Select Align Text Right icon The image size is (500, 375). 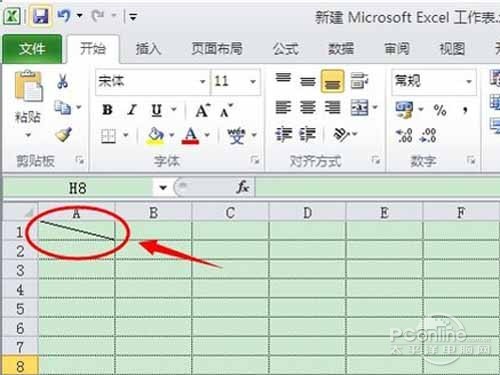[332, 107]
